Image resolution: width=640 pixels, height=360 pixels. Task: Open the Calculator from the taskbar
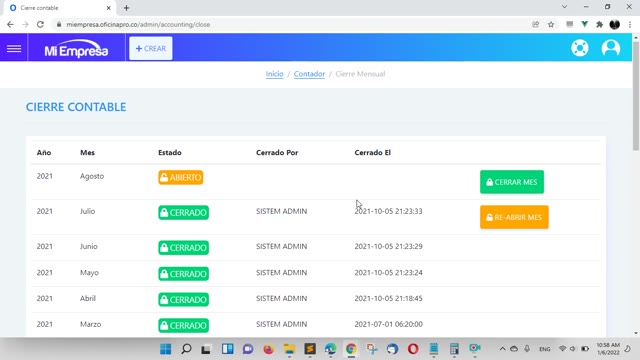pos(454,349)
